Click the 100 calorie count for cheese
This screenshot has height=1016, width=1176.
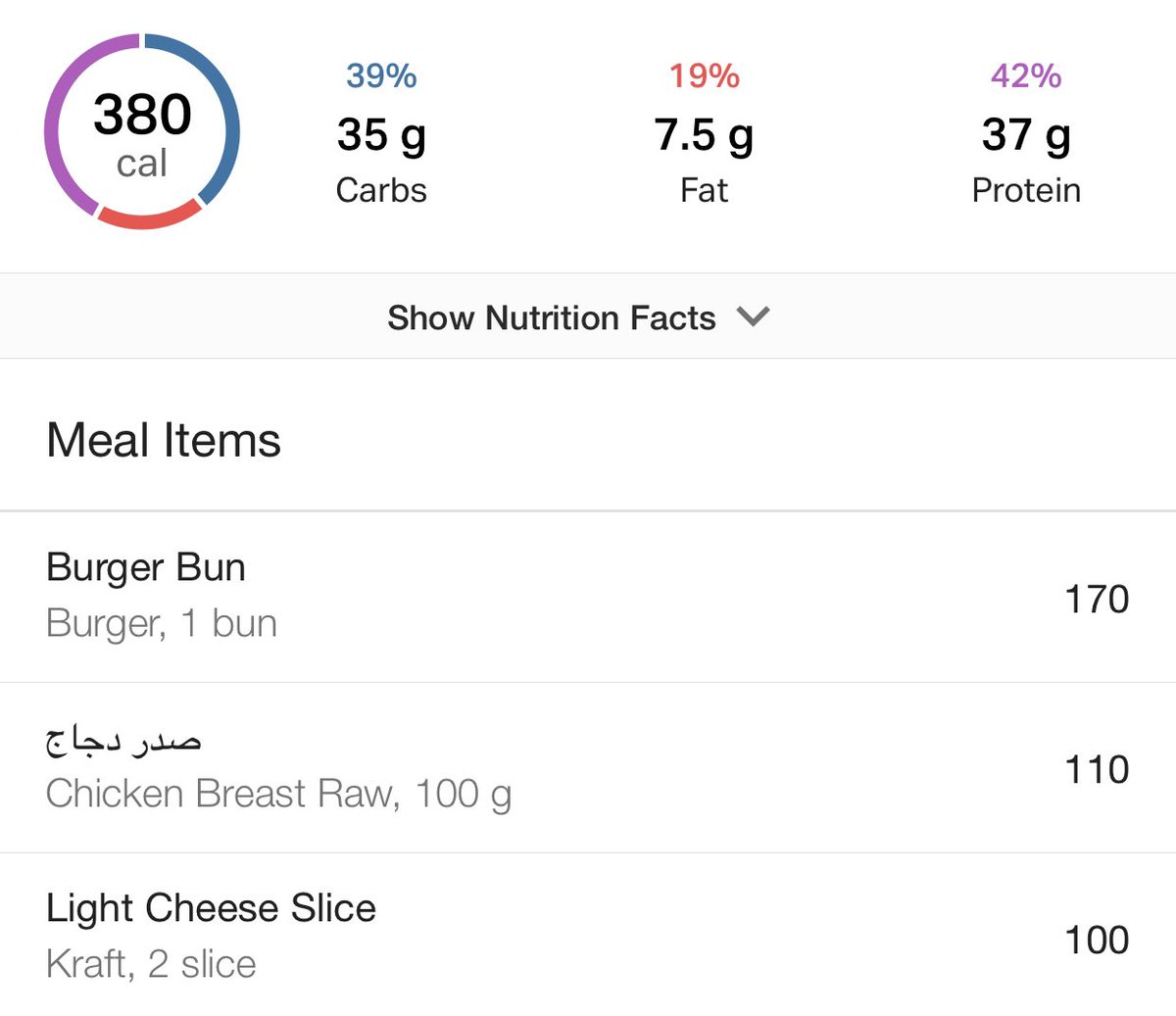(1097, 940)
